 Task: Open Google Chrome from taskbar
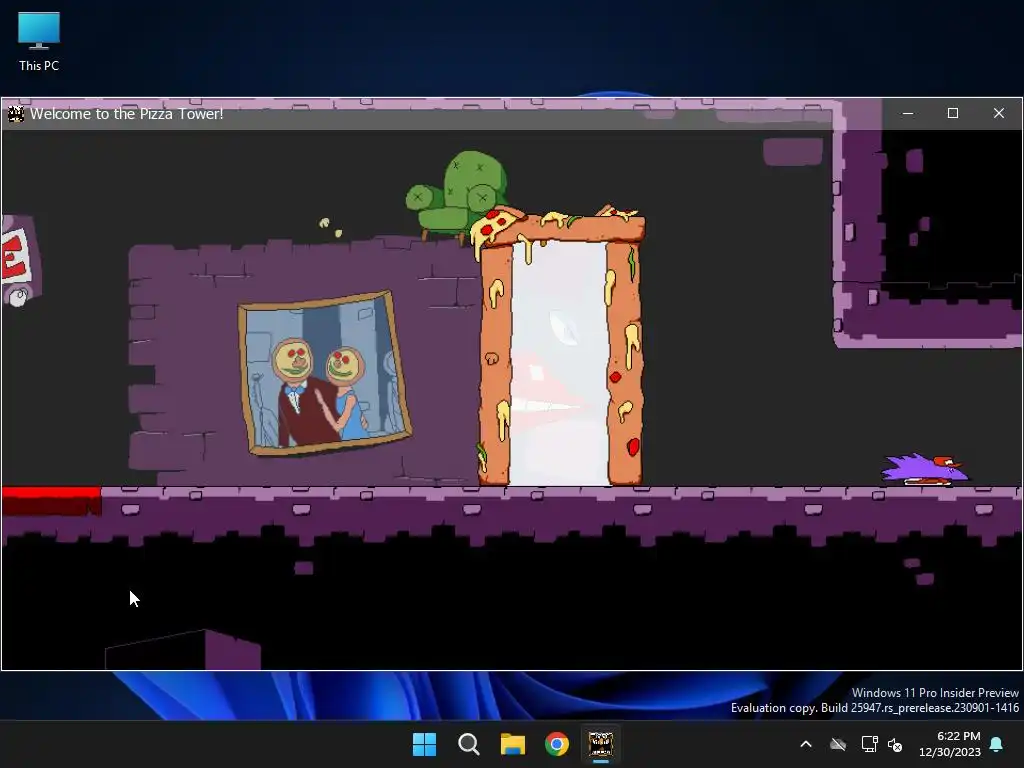[556, 744]
